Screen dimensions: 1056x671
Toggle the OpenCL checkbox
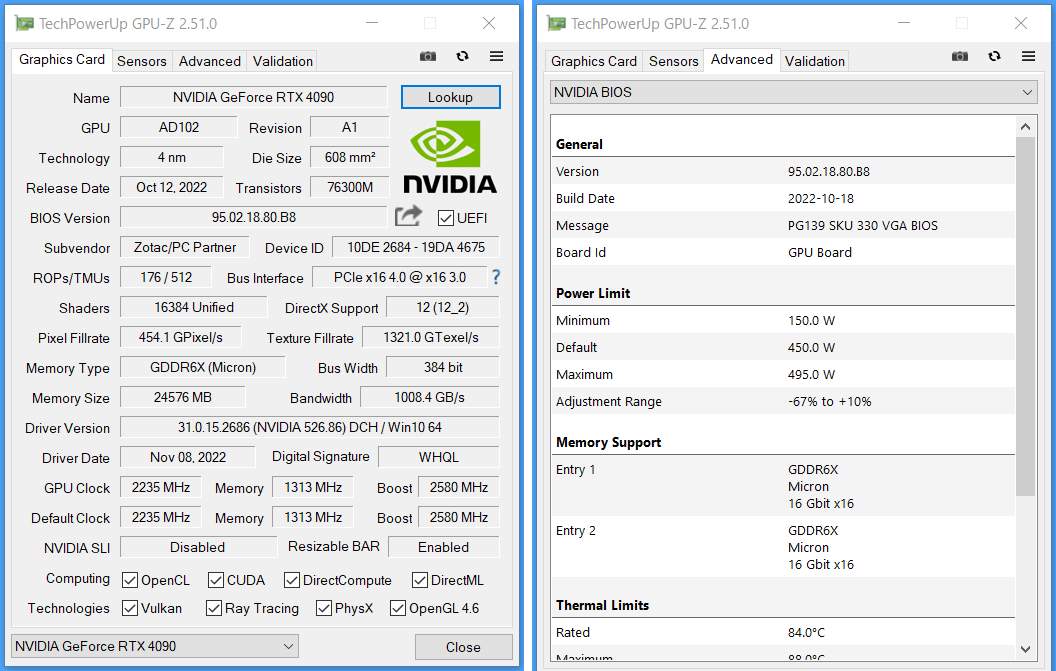tap(130, 580)
